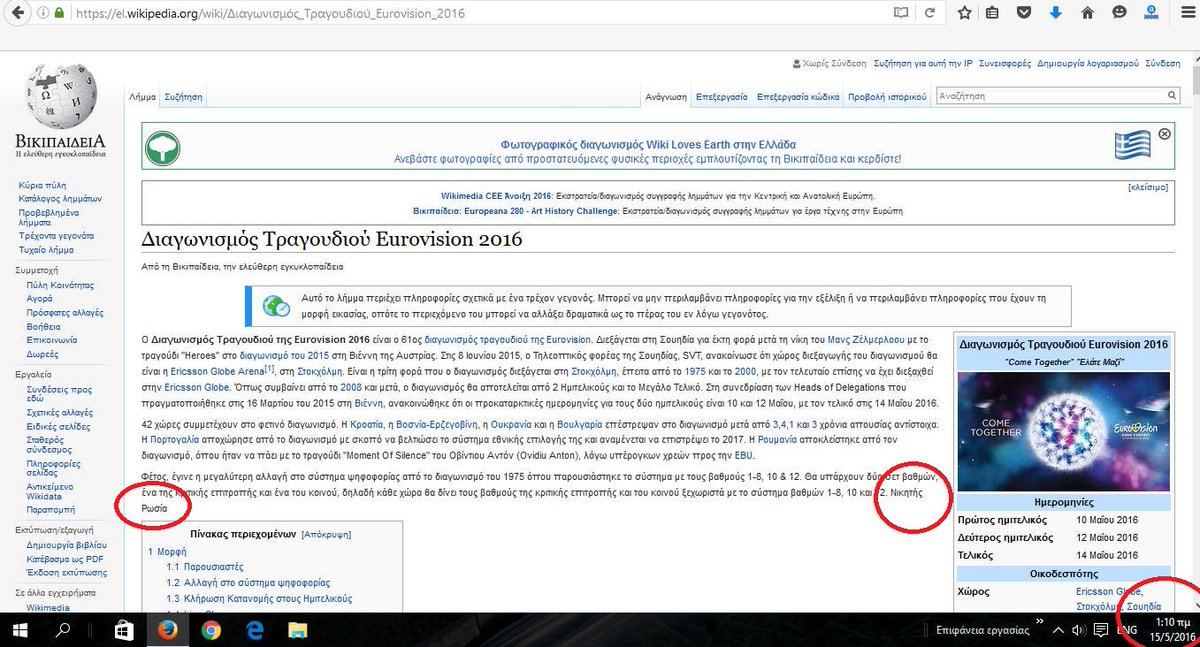
Task: Click the Σύνδεση login link
Action: (1164, 61)
